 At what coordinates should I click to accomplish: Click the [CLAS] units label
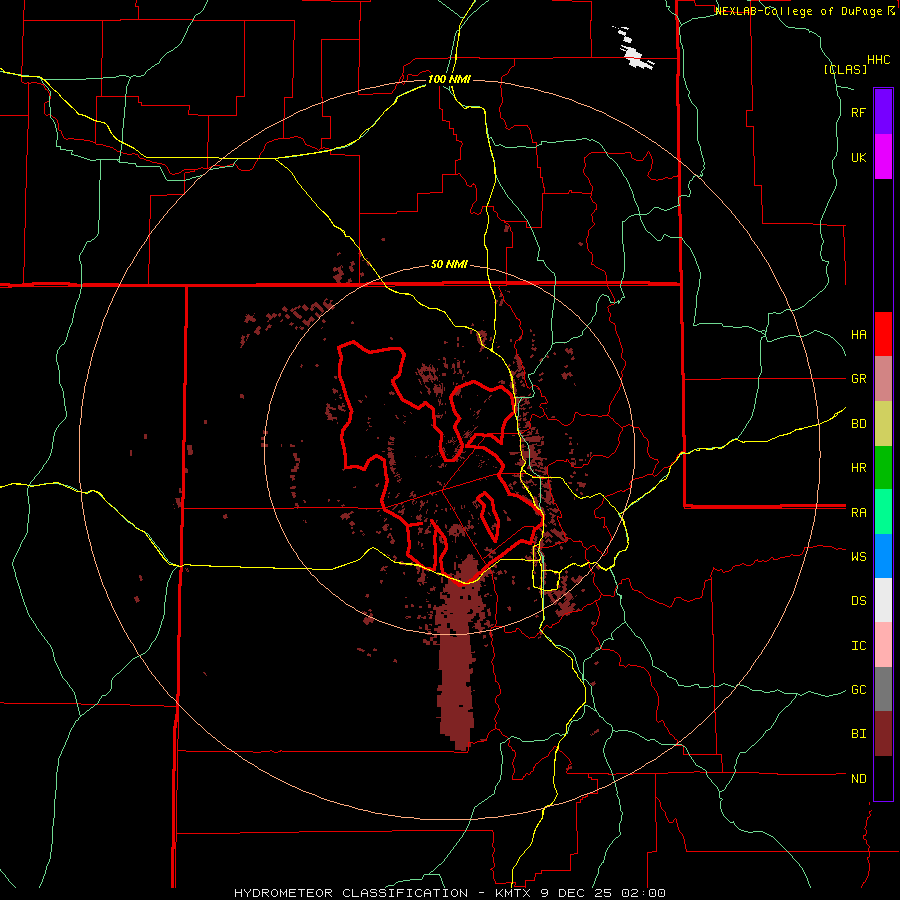(x=845, y=69)
